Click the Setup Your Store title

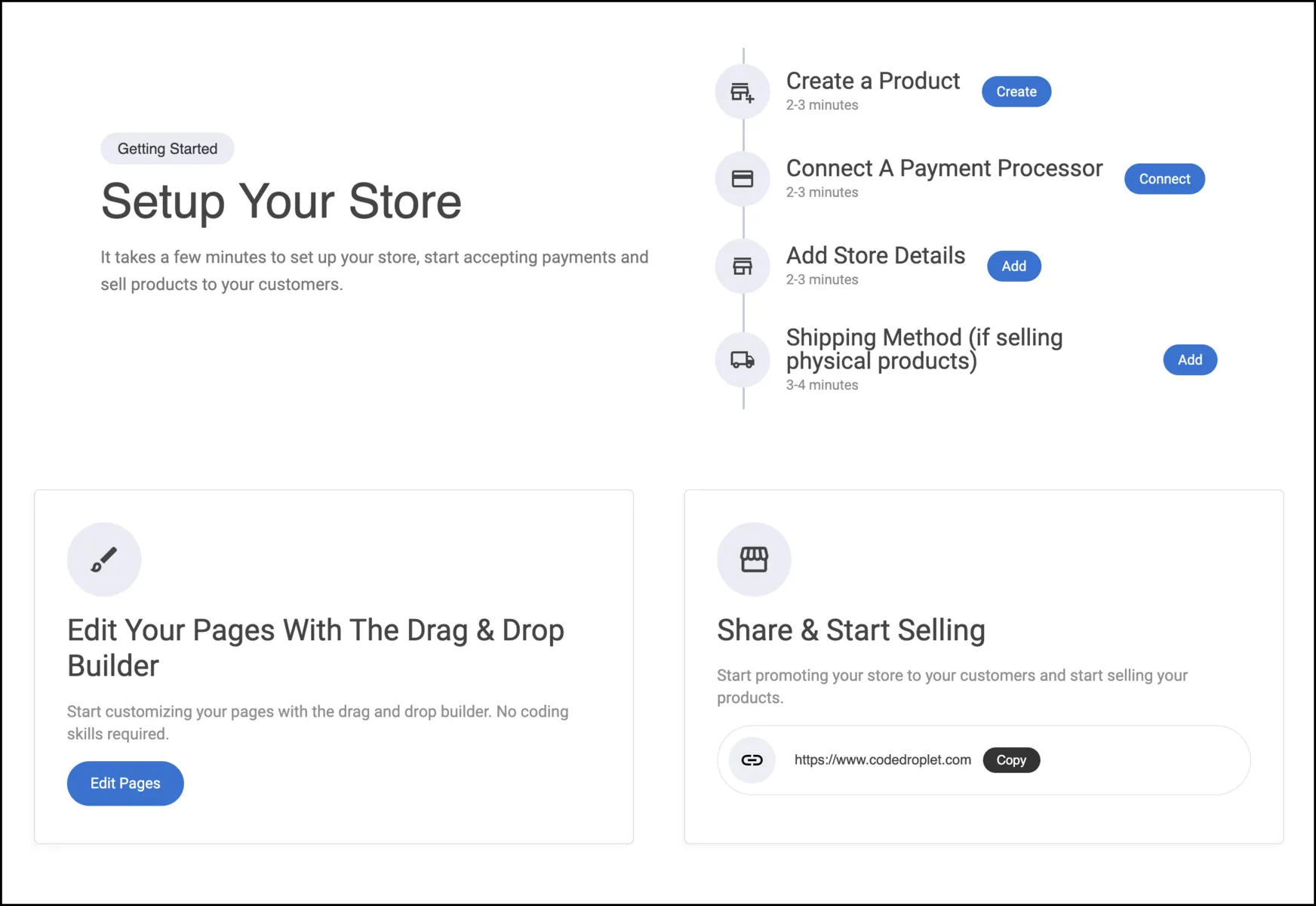281,202
